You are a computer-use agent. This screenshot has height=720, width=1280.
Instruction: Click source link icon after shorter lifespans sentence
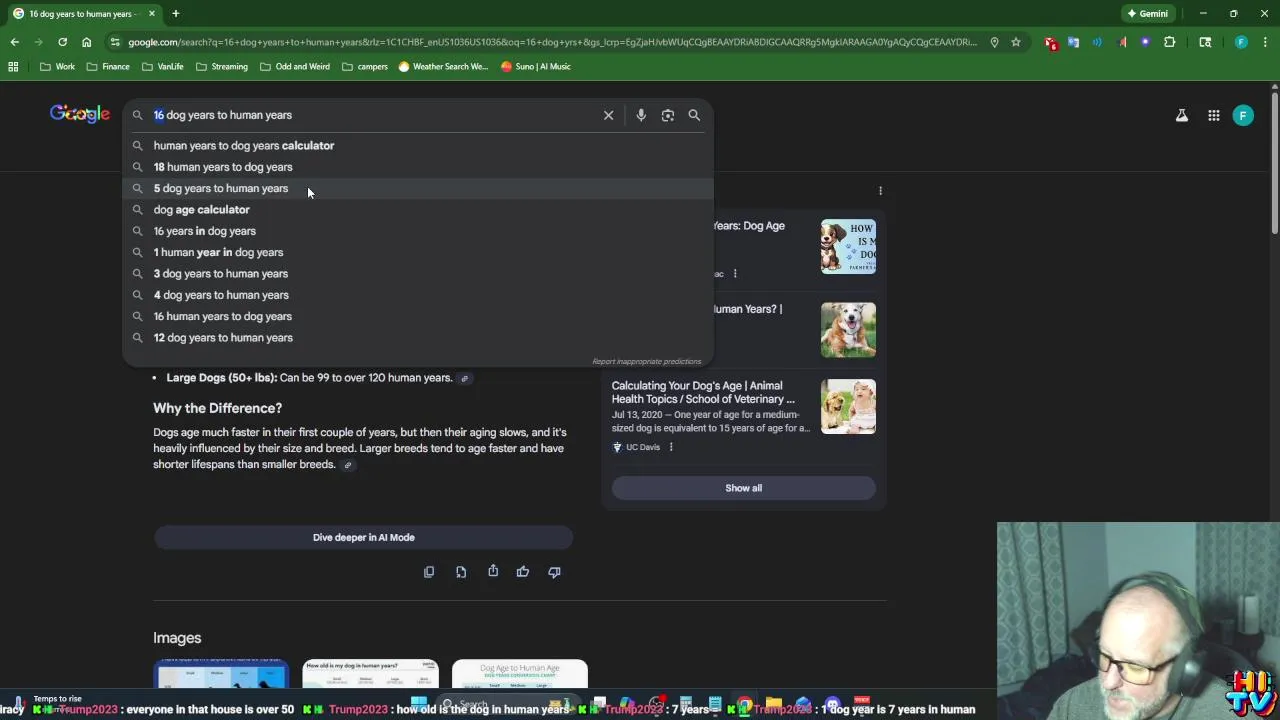(x=348, y=465)
